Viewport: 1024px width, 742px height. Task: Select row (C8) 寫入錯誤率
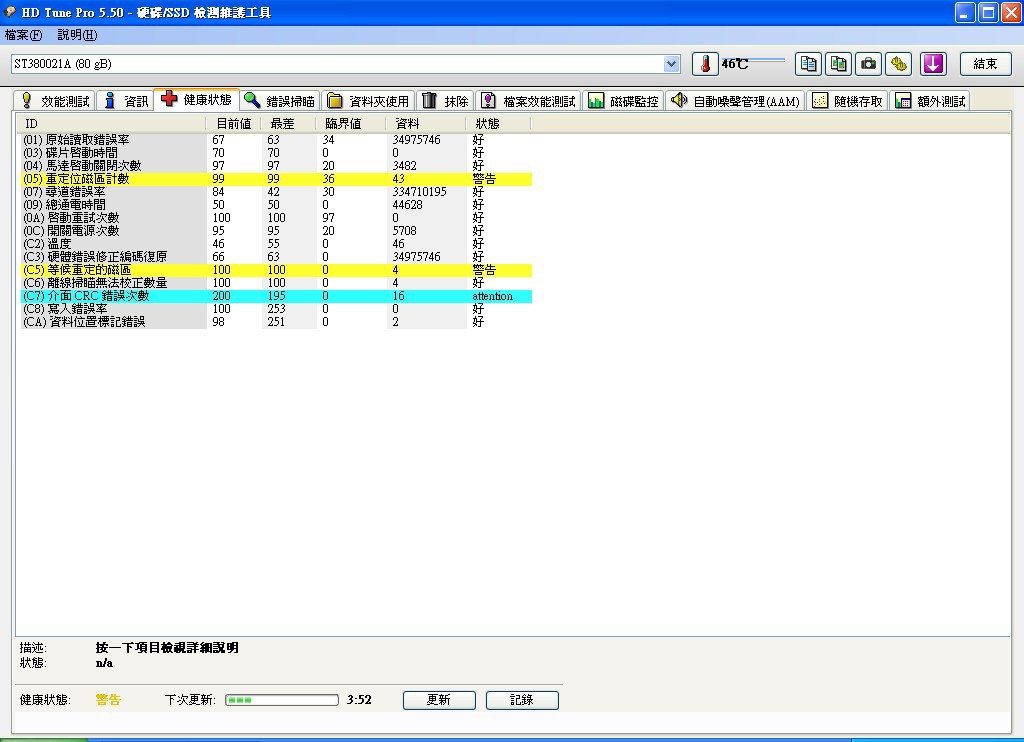pyautogui.click(x=276, y=309)
